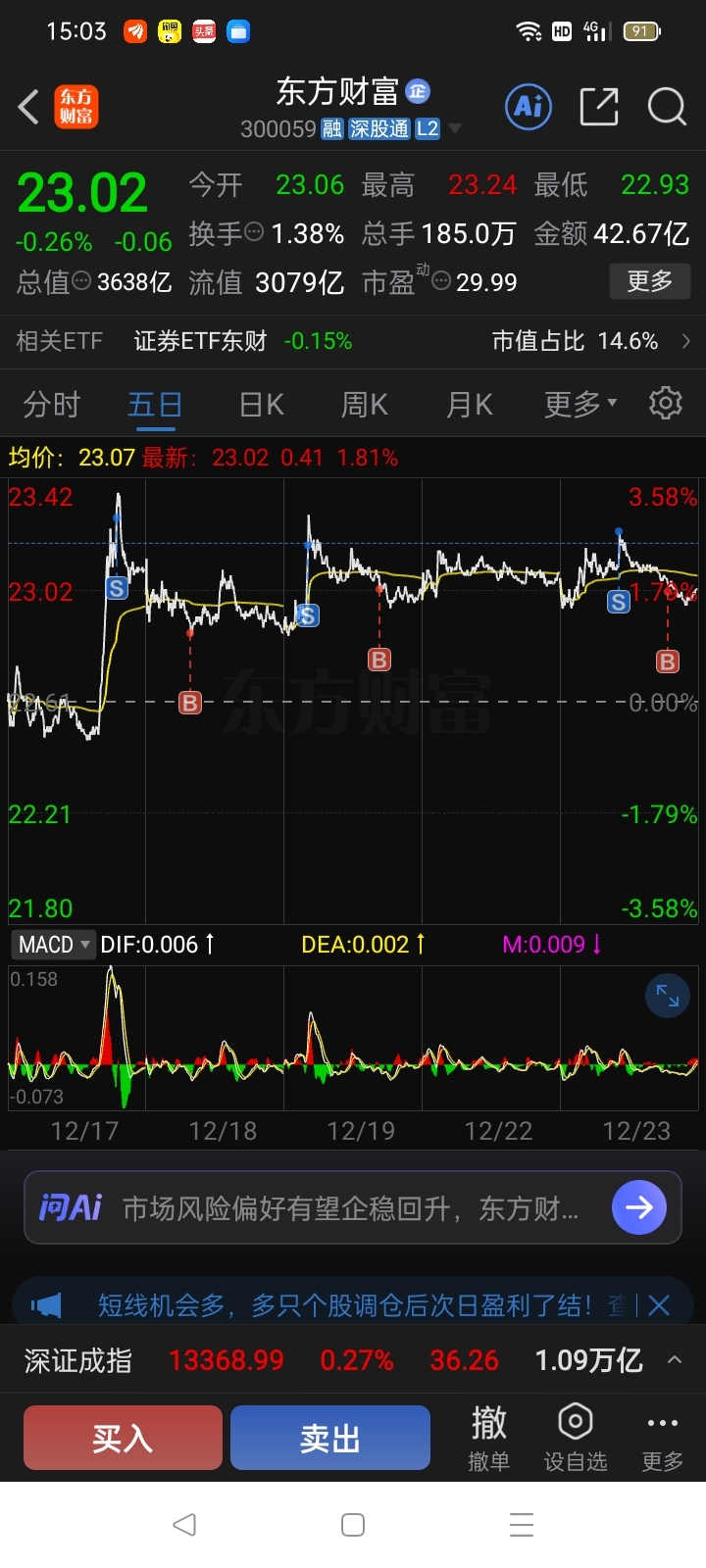Tap the megaphone announcement icon
706x1568 pixels.
pyautogui.click(x=46, y=1305)
